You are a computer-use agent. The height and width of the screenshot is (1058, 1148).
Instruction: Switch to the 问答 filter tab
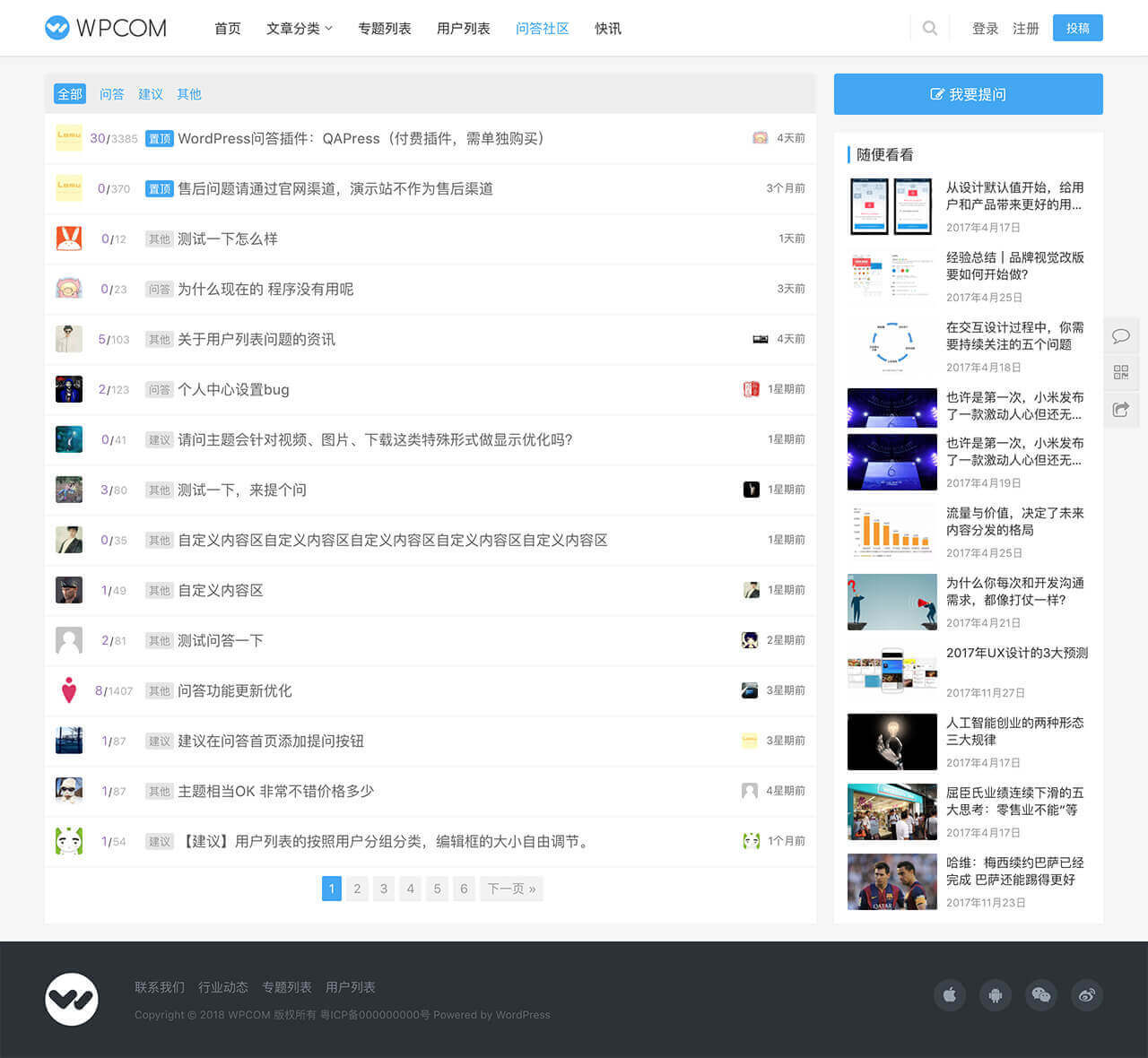(x=112, y=93)
